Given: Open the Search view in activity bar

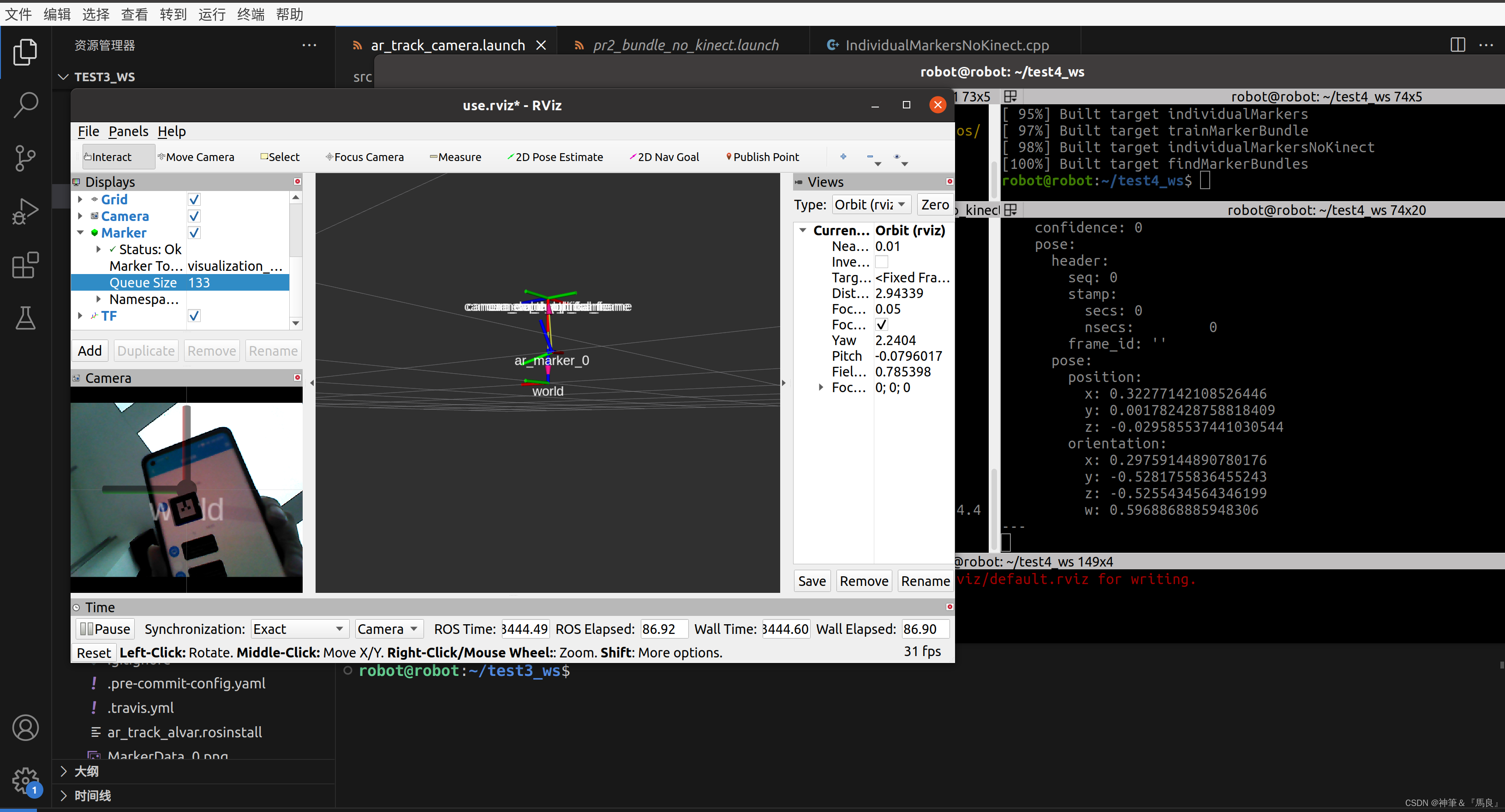Looking at the screenshot, I should point(26,105).
